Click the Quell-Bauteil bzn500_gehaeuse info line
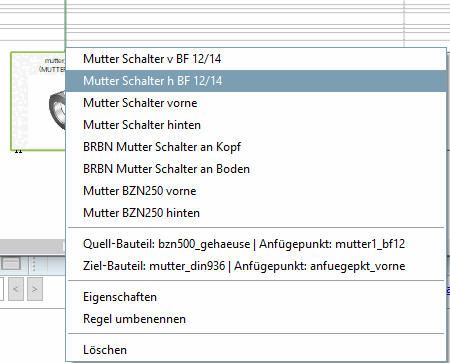 coord(256,244)
